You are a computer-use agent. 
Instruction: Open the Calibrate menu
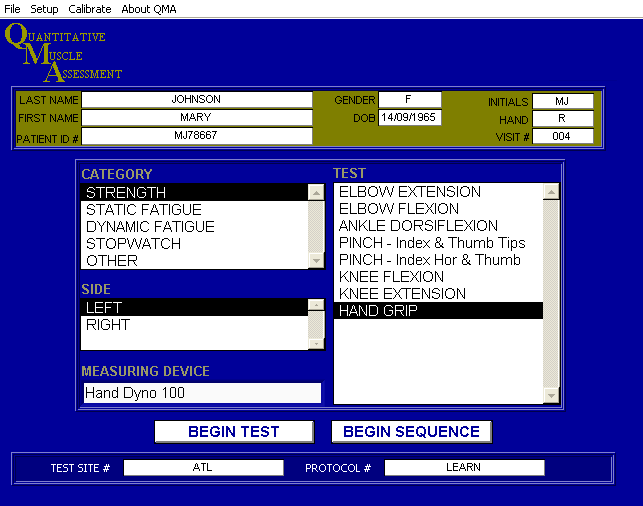point(90,8)
